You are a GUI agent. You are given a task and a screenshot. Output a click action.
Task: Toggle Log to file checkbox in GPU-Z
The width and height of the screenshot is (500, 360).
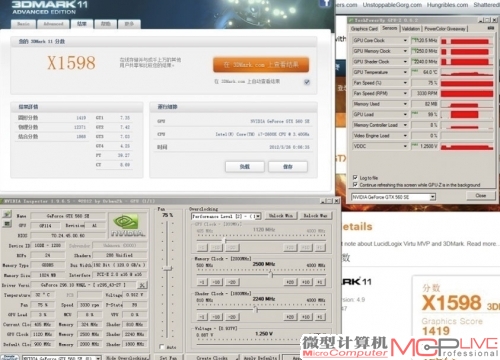click(355, 178)
